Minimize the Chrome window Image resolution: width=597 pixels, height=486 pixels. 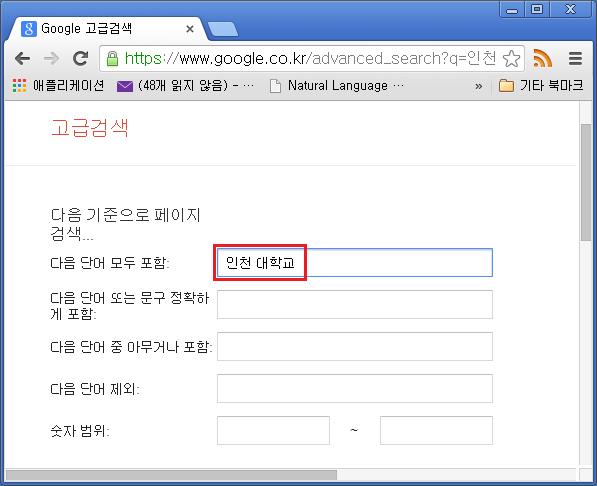pyautogui.click(x=512, y=9)
